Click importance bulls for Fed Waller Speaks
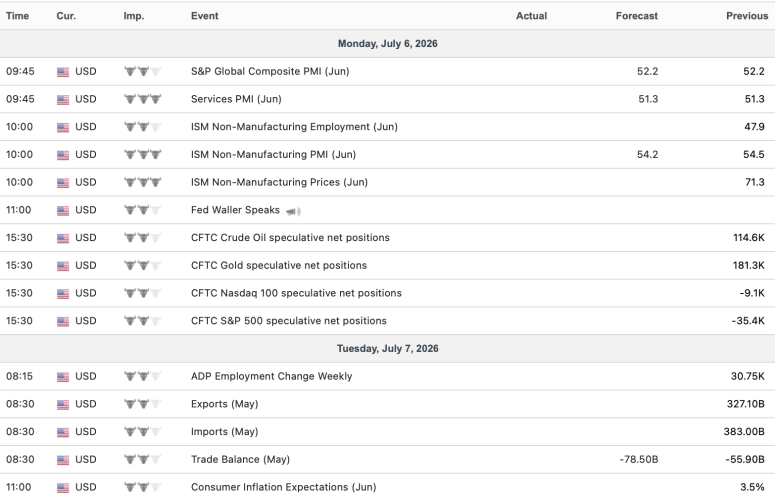This screenshot has width=775, height=494. pos(142,210)
